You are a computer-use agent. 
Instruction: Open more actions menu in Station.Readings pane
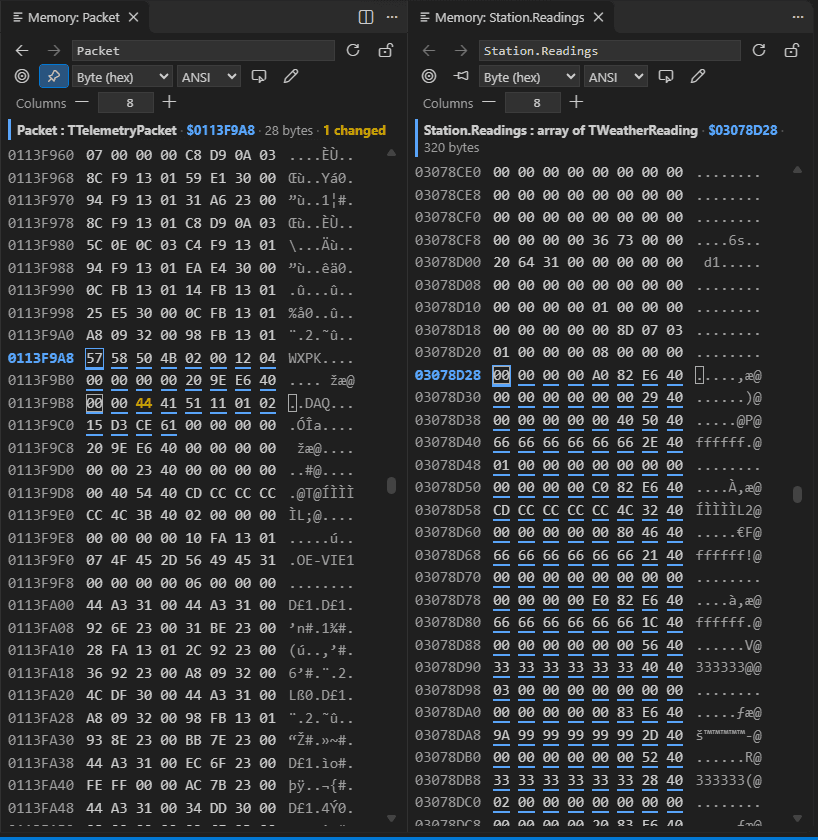tap(798, 17)
